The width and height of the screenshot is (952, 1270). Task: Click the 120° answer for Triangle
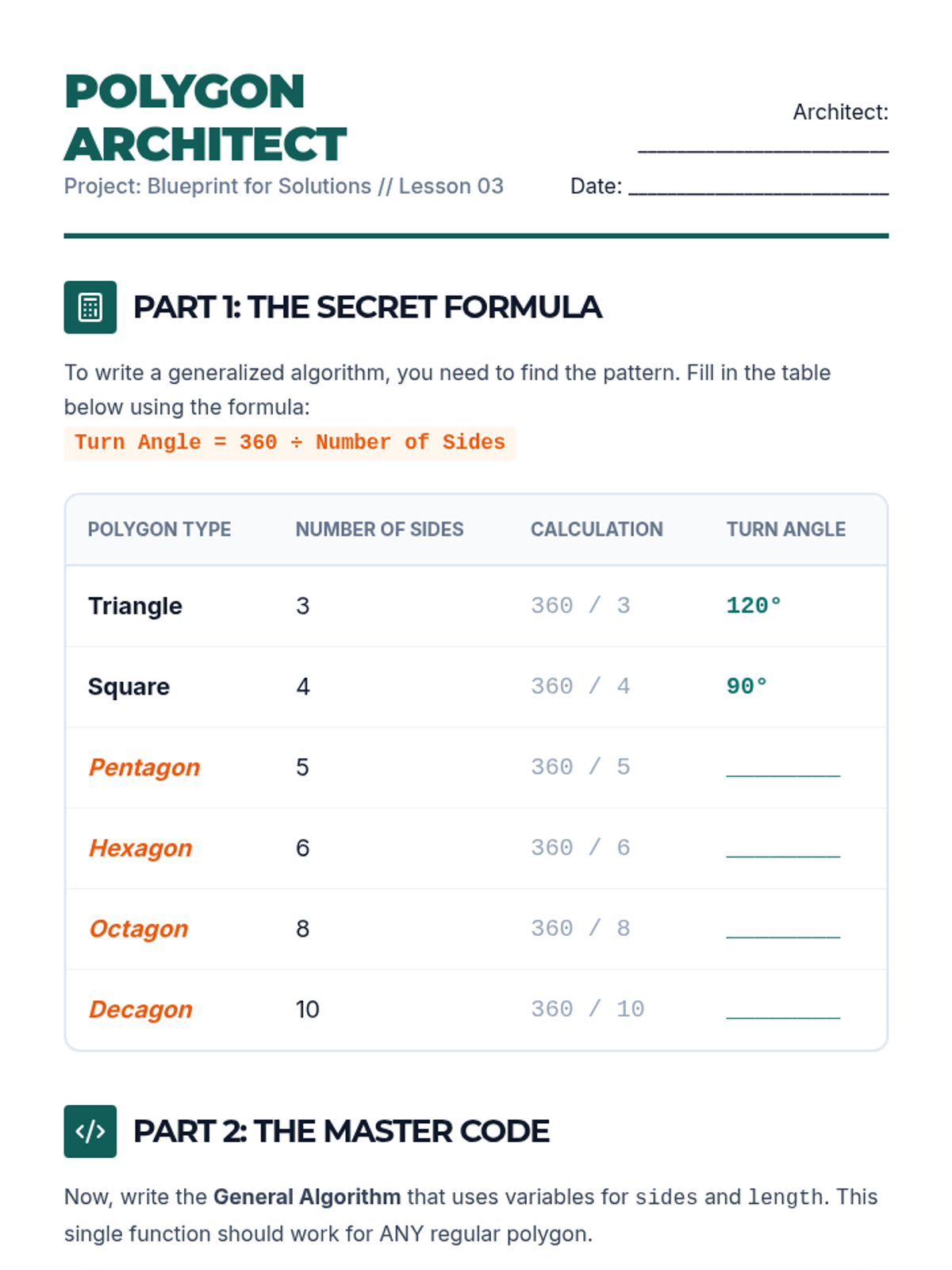click(x=754, y=606)
